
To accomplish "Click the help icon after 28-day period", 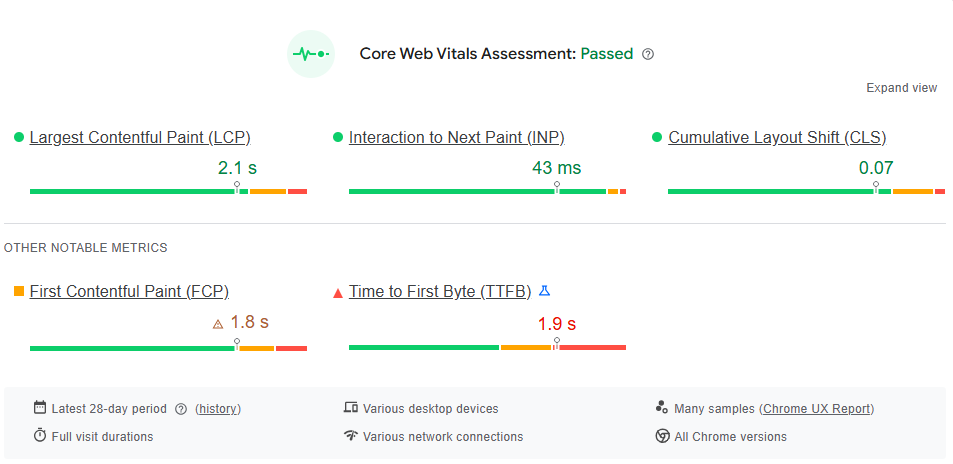I will pyautogui.click(x=181, y=409).
